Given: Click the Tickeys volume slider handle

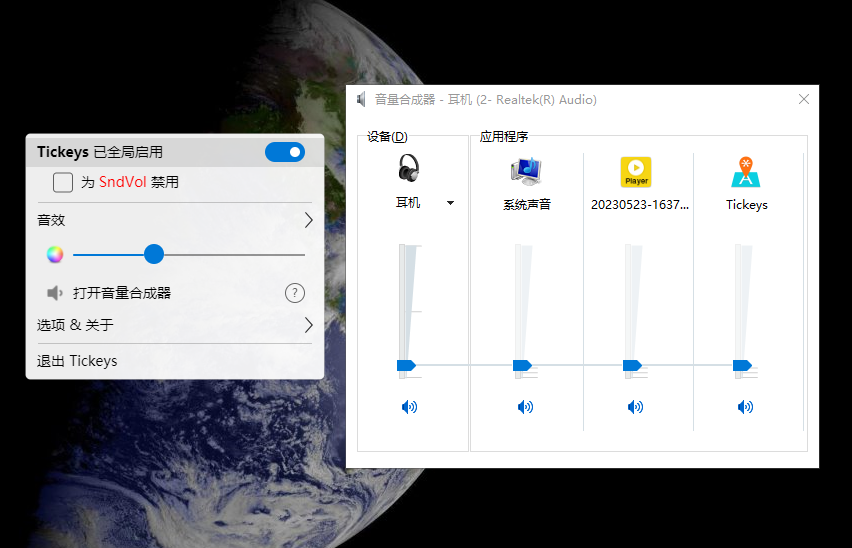Looking at the screenshot, I should pos(154,254).
